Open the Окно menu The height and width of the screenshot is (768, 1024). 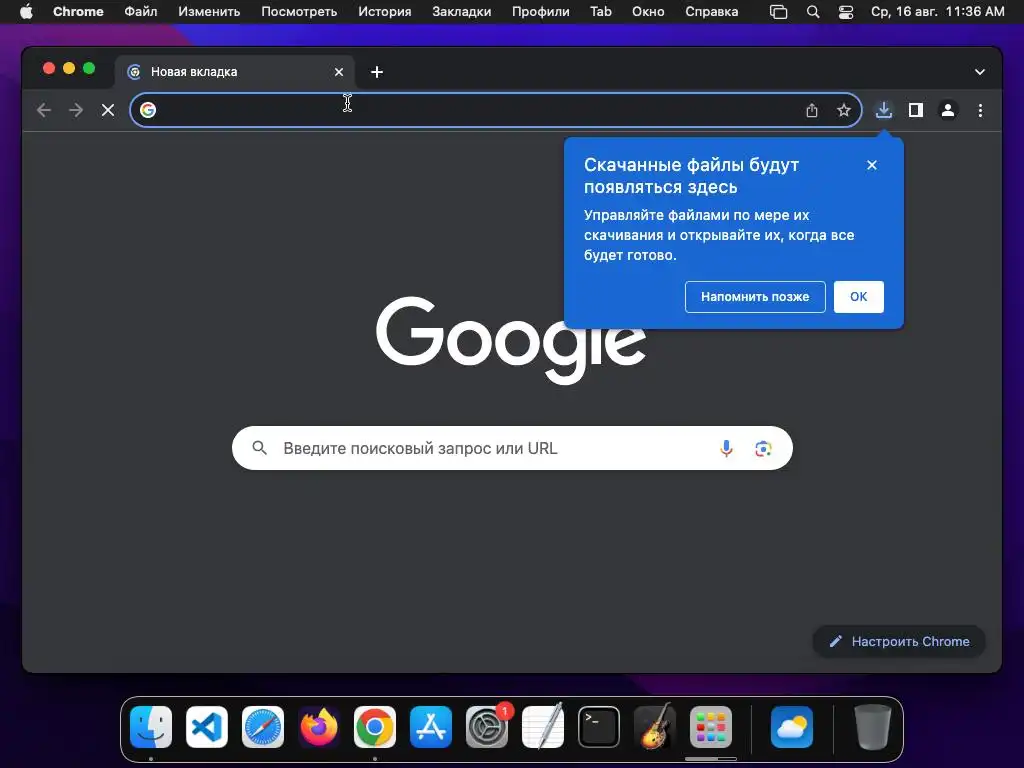click(648, 12)
